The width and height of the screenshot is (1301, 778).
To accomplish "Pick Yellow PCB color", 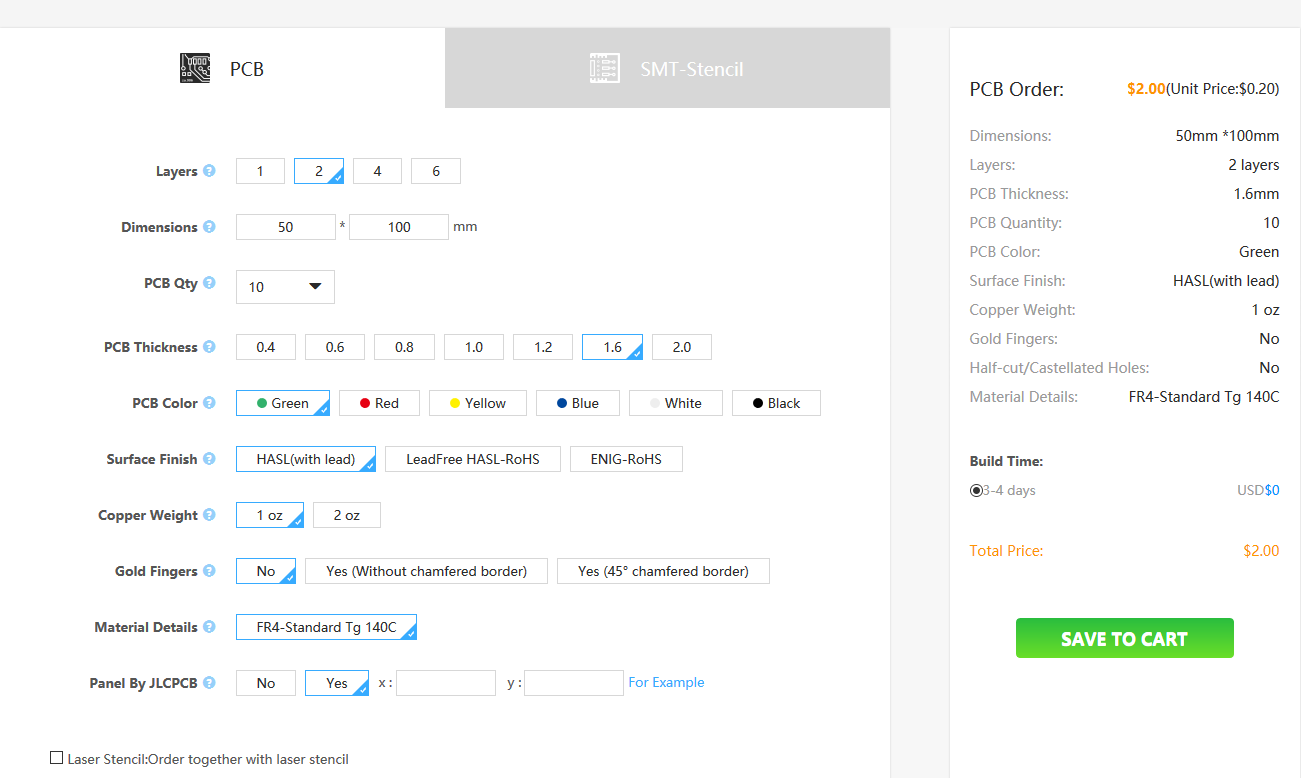I will tap(478, 403).
